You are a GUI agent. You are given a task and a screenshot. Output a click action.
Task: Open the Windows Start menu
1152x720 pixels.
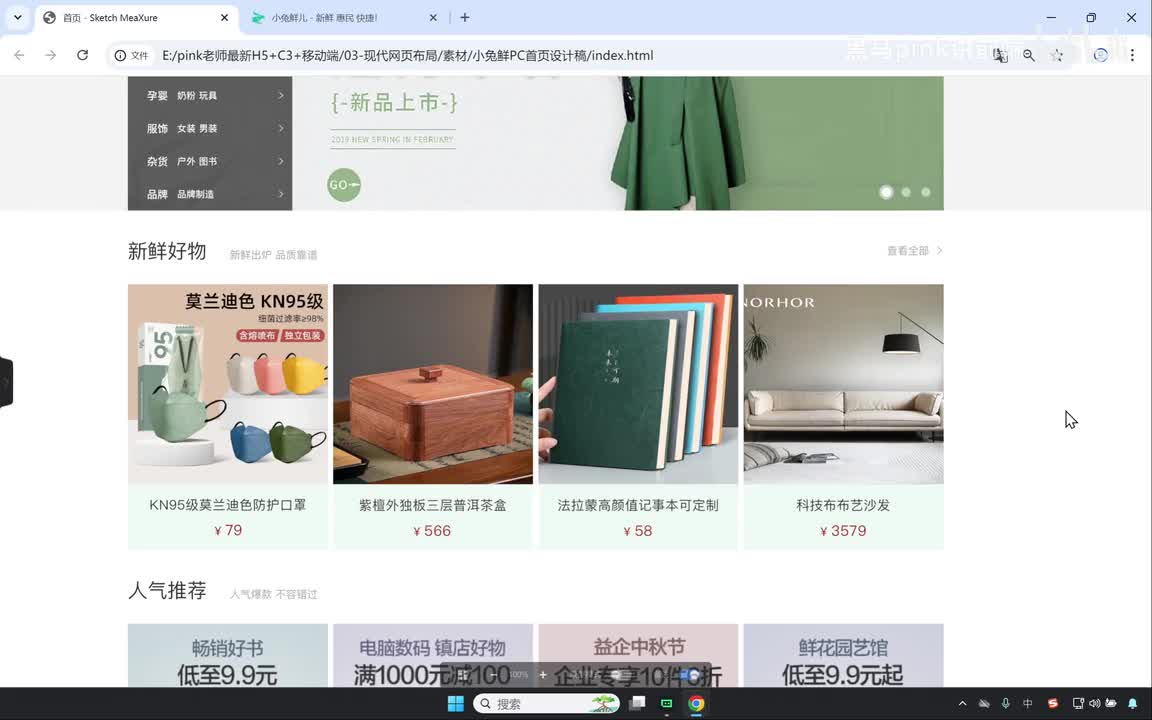coord(456,704)
